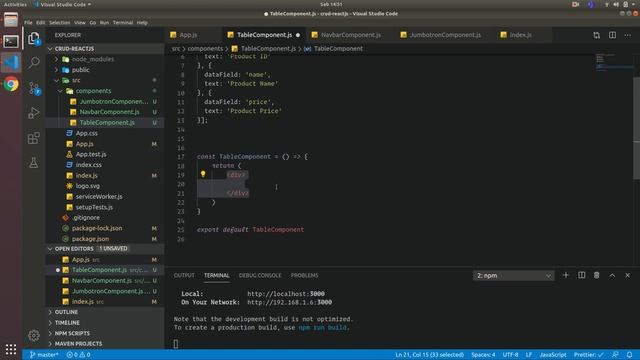This screenshot has width=640, height=360.
Task: Open the Explorer view in activity bar
Action: 34,38
